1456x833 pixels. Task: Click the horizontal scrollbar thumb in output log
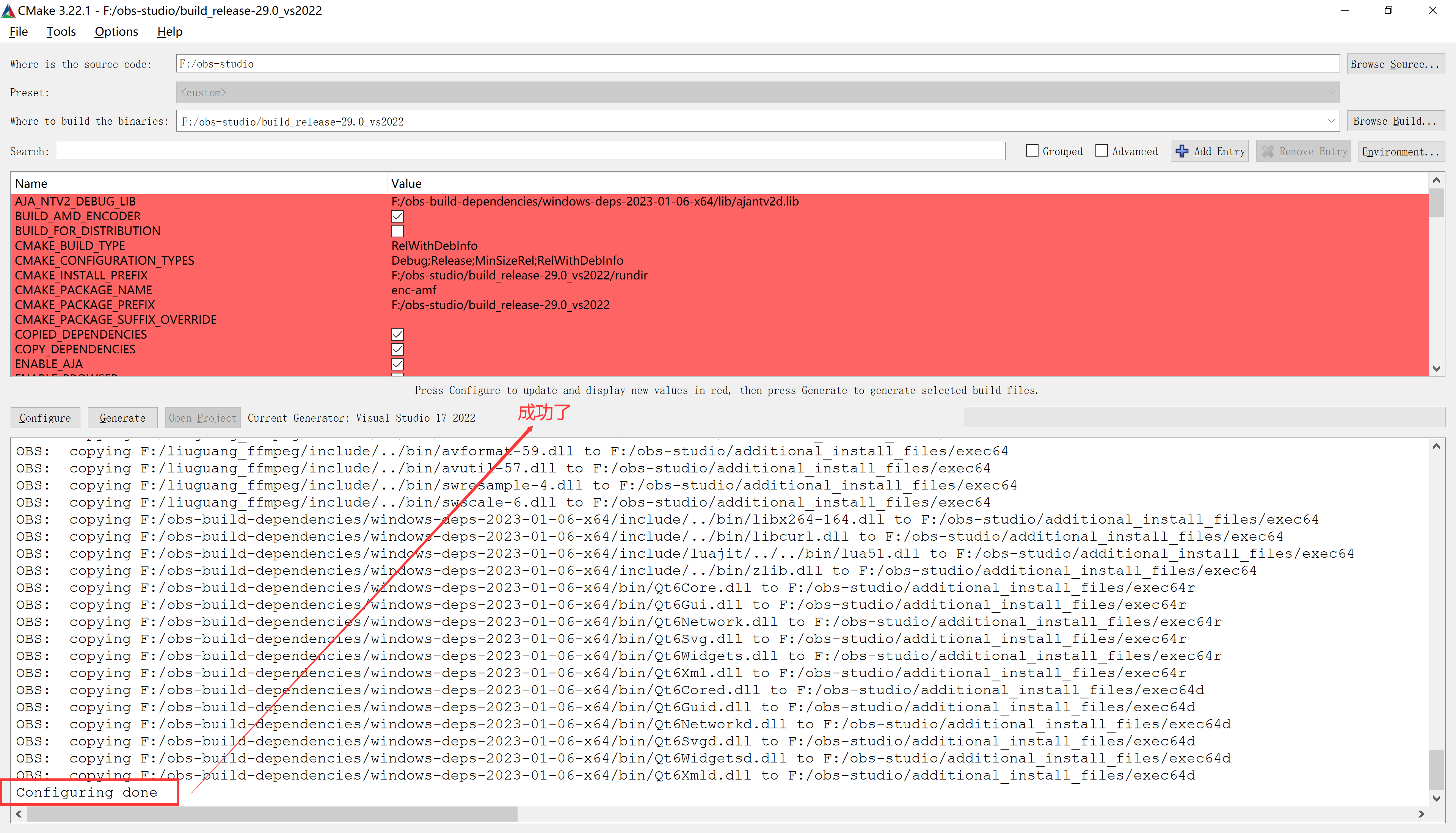[272, 814]
